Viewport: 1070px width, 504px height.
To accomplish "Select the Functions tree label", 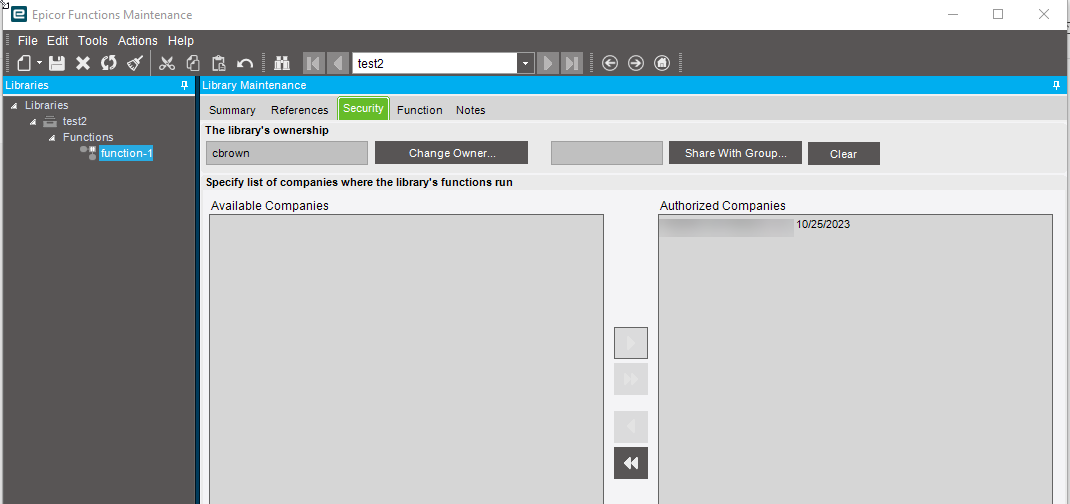I will [x=88, y=137].
